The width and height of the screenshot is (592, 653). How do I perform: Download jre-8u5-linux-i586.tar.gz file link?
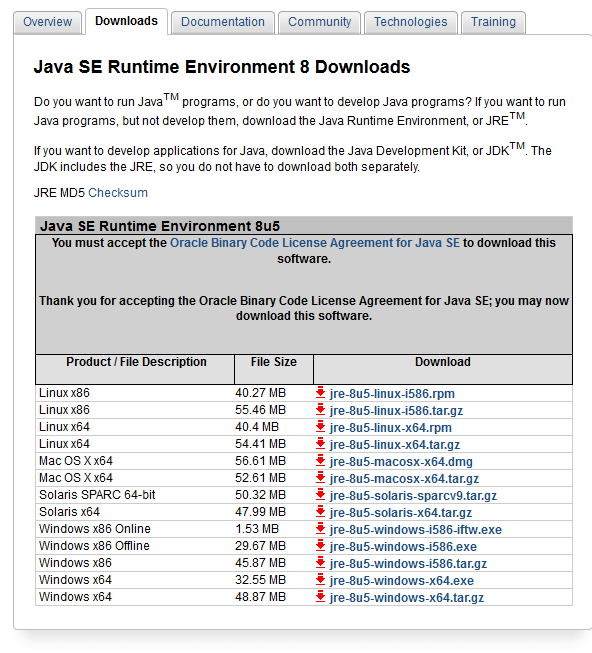[396, 411]
